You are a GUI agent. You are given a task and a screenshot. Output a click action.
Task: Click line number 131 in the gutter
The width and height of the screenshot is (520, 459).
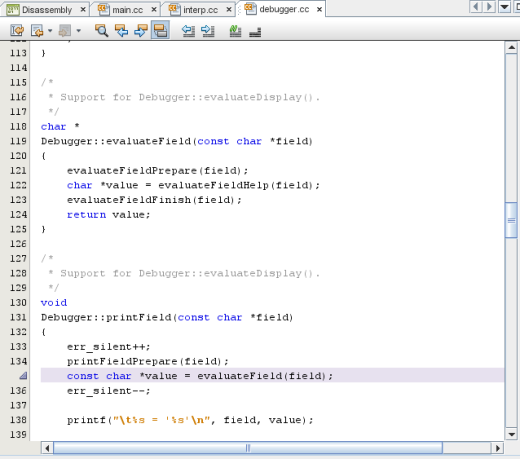click(18, 317)
